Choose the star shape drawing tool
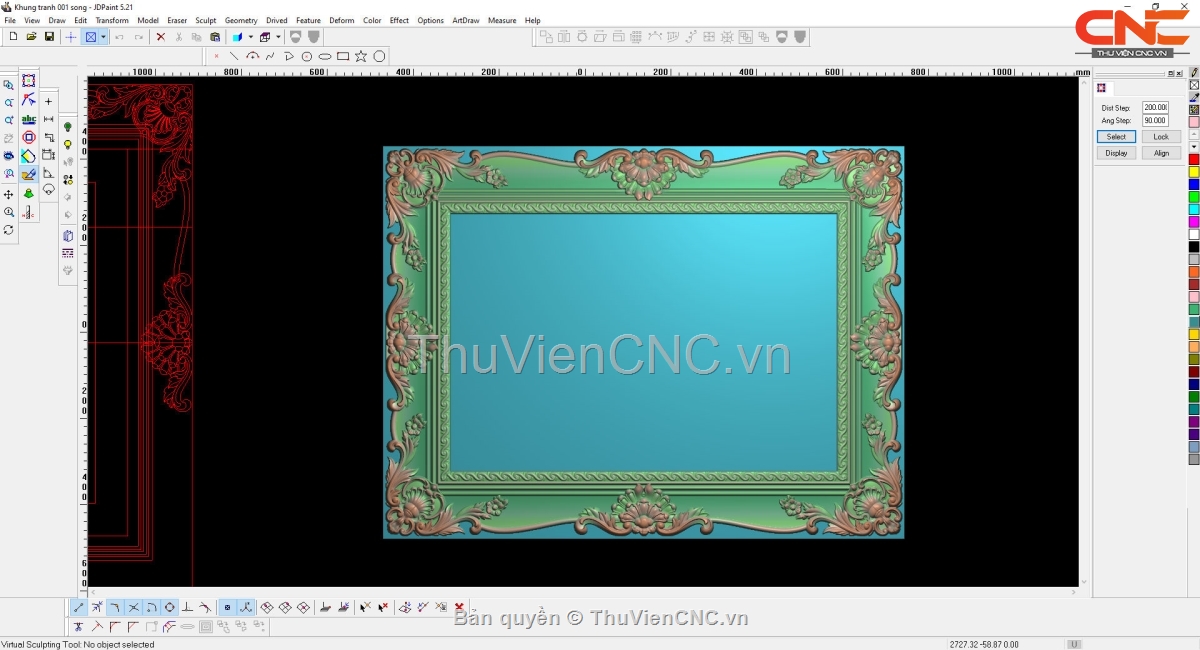1200x650 pixels. 361,56
